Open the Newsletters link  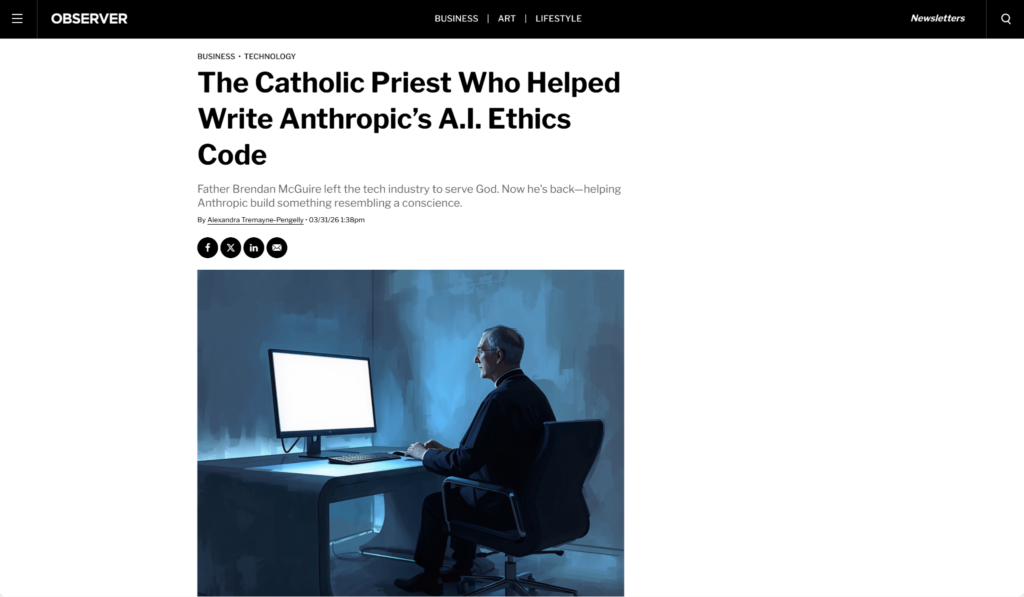point(937,18)
